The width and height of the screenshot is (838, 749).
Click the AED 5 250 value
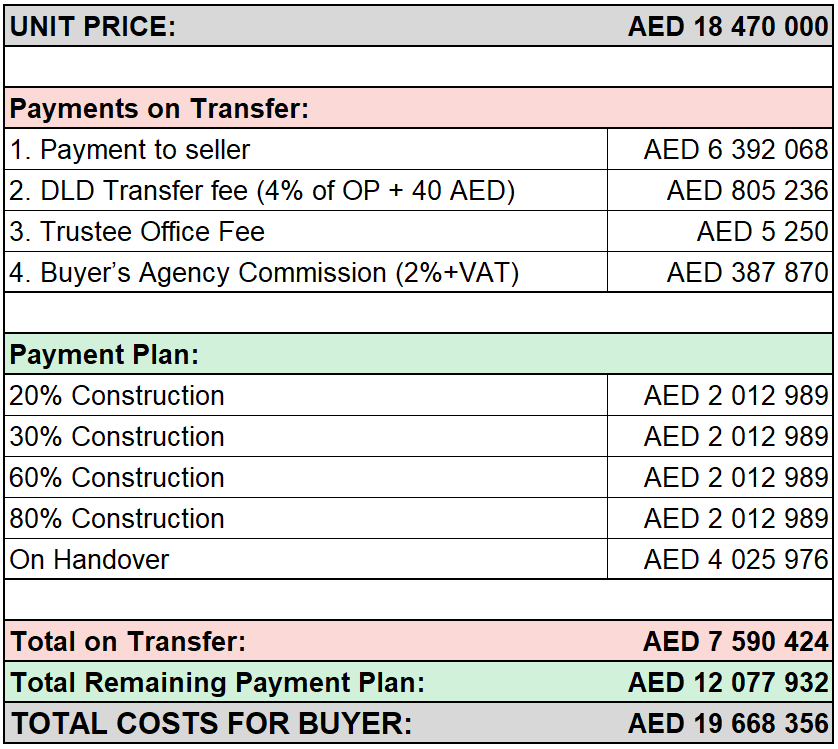pos(762,232)
